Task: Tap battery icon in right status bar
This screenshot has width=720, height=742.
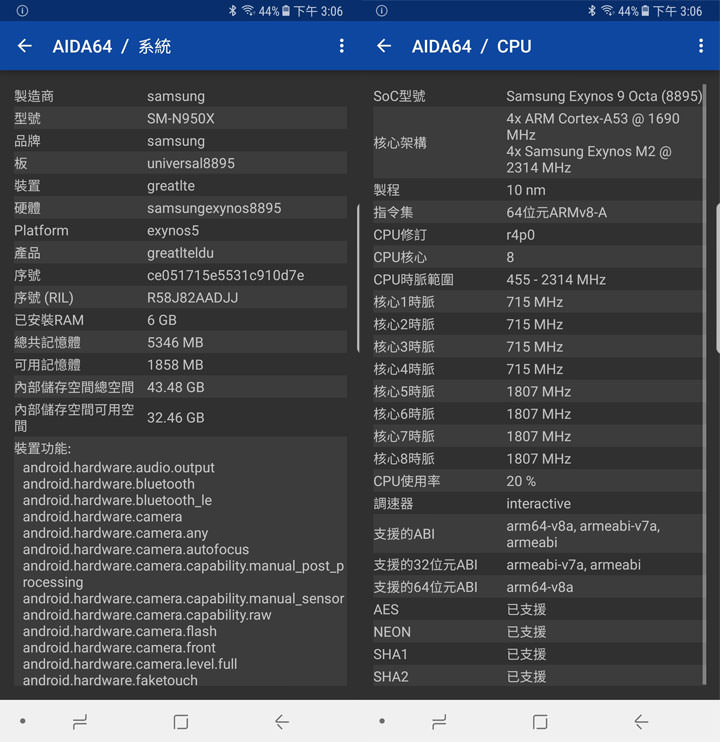Action: (x=645, y=10)
